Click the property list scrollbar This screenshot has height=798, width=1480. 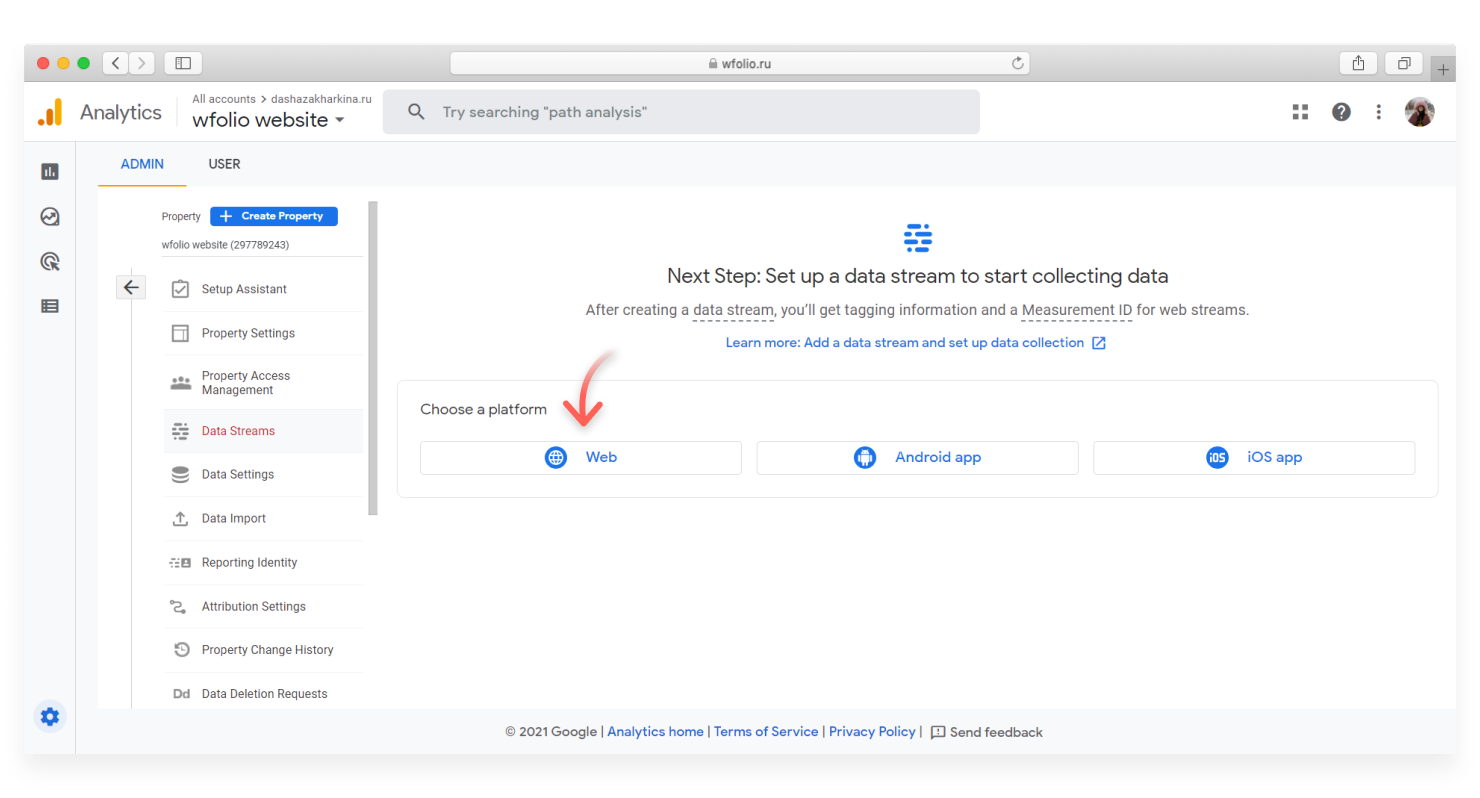[x=373, y=358]
